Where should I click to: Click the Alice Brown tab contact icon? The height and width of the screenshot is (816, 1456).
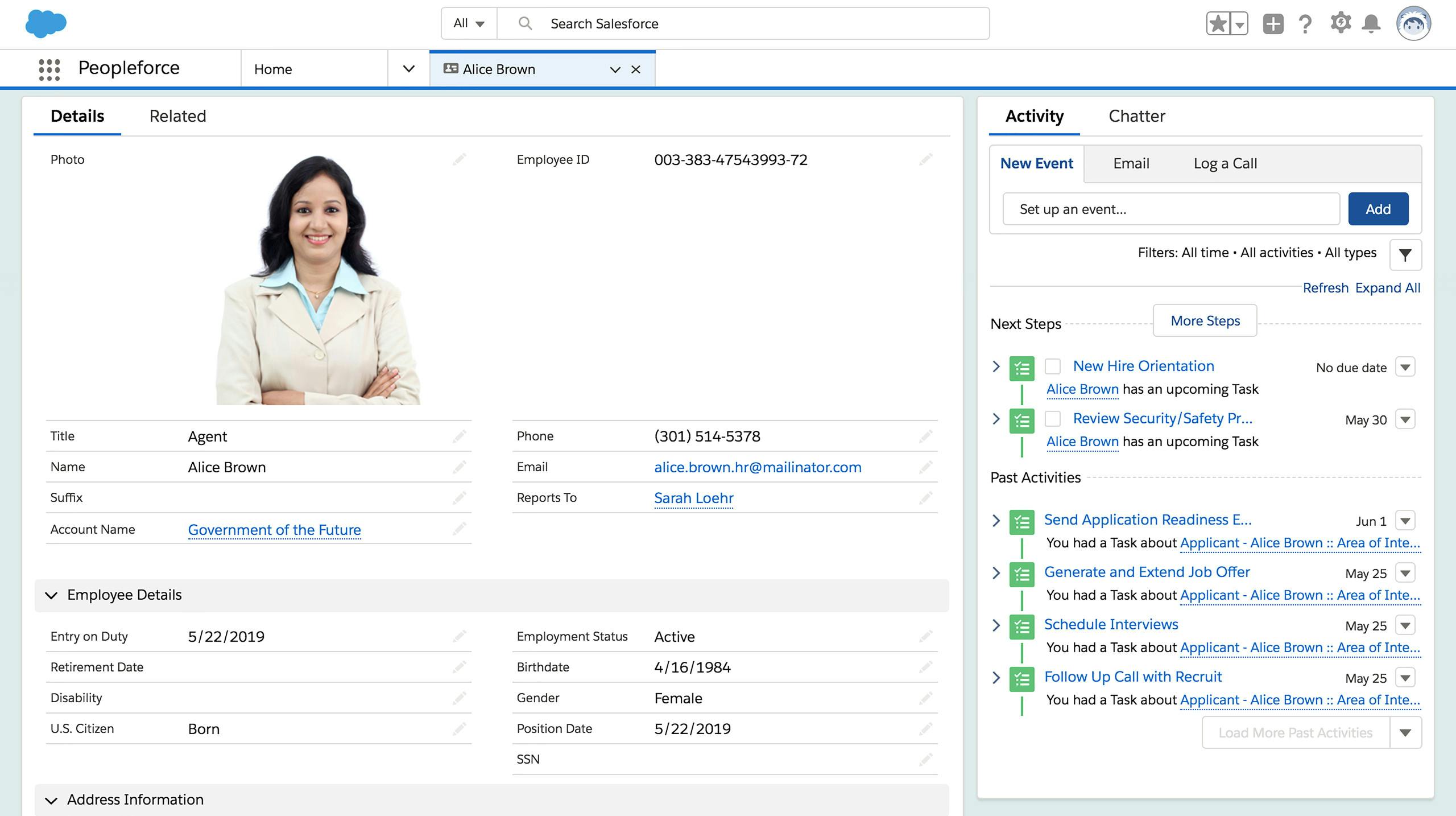point(450,69)
